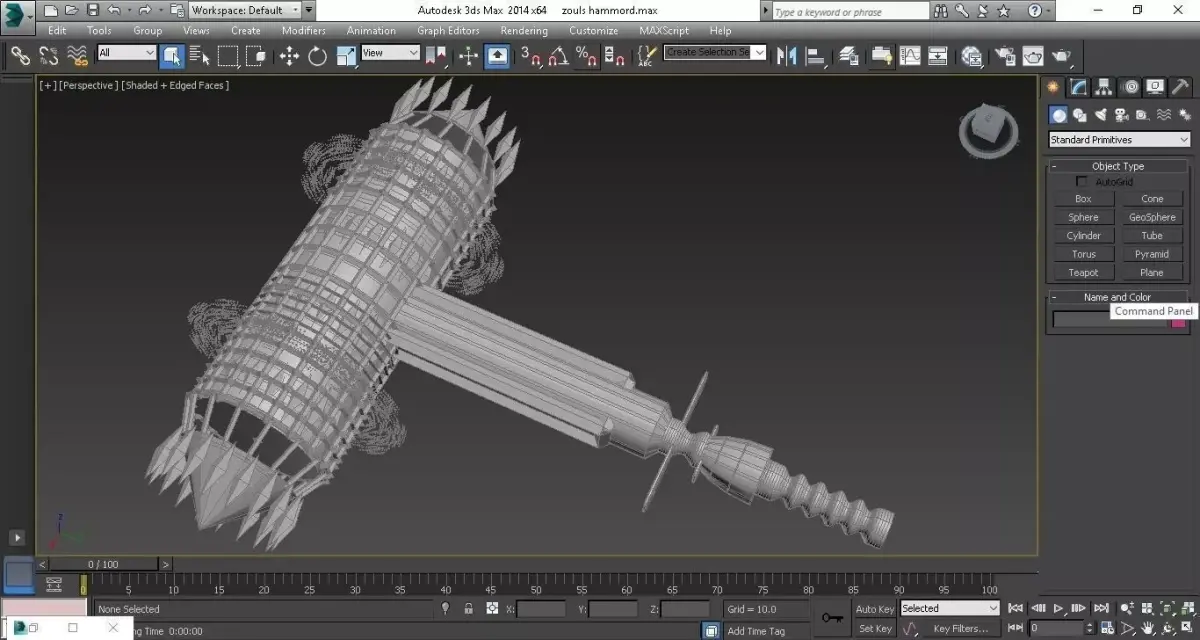Toggle Angle Snap

point(558,56)
